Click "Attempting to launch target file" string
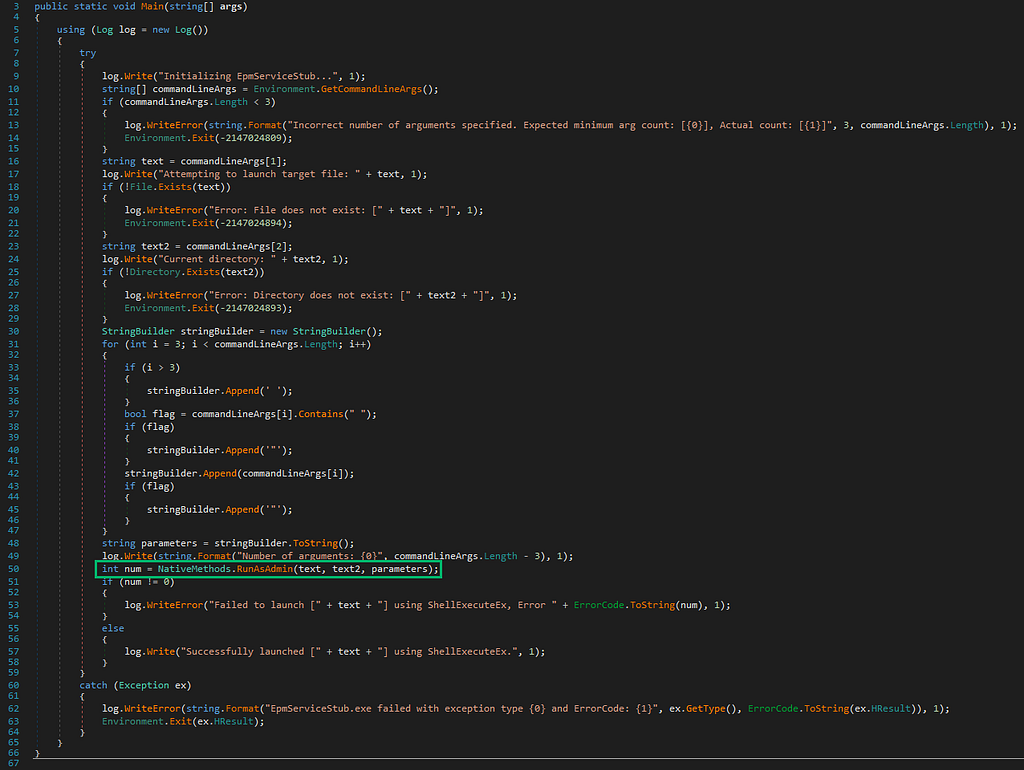Image resolution: width=1024 pixels, height=770 pixels. (259, 174)
